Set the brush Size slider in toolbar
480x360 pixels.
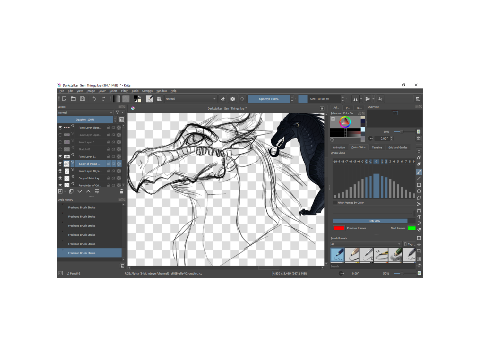[320, 99]
